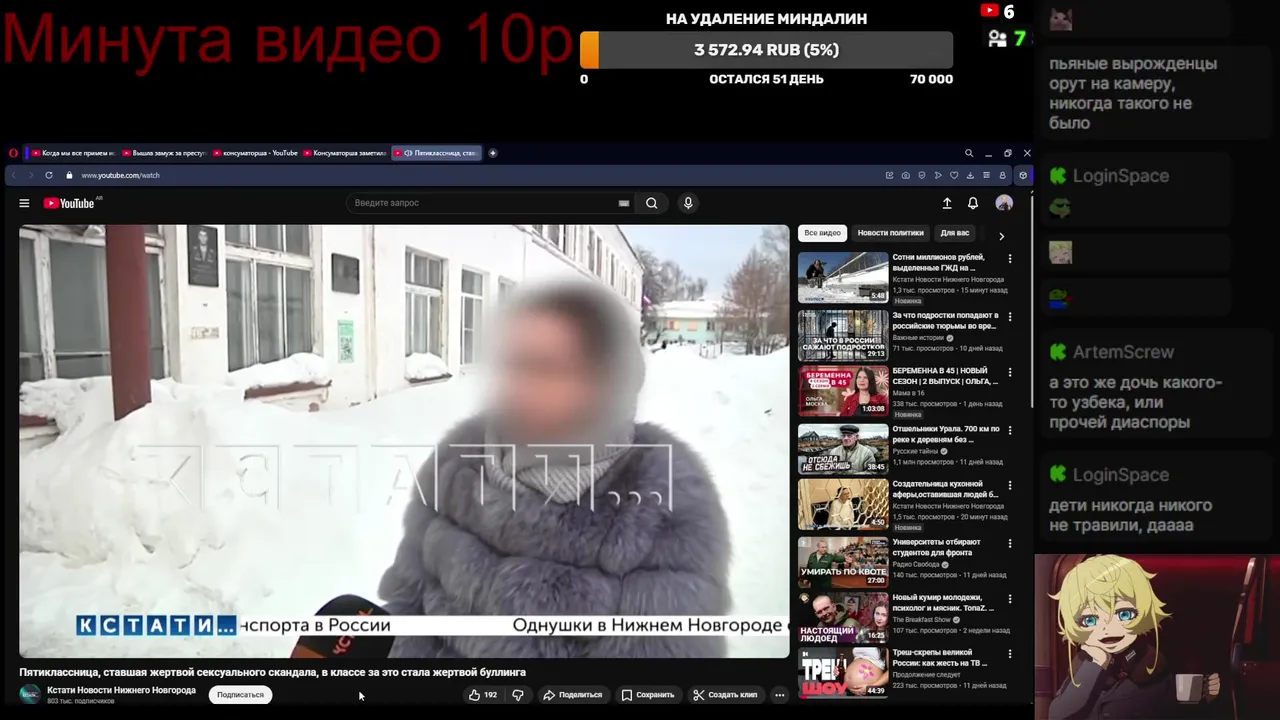Open a new browser tab with plus
Screen dimensions: 1280x720
(x=492, y=153)
